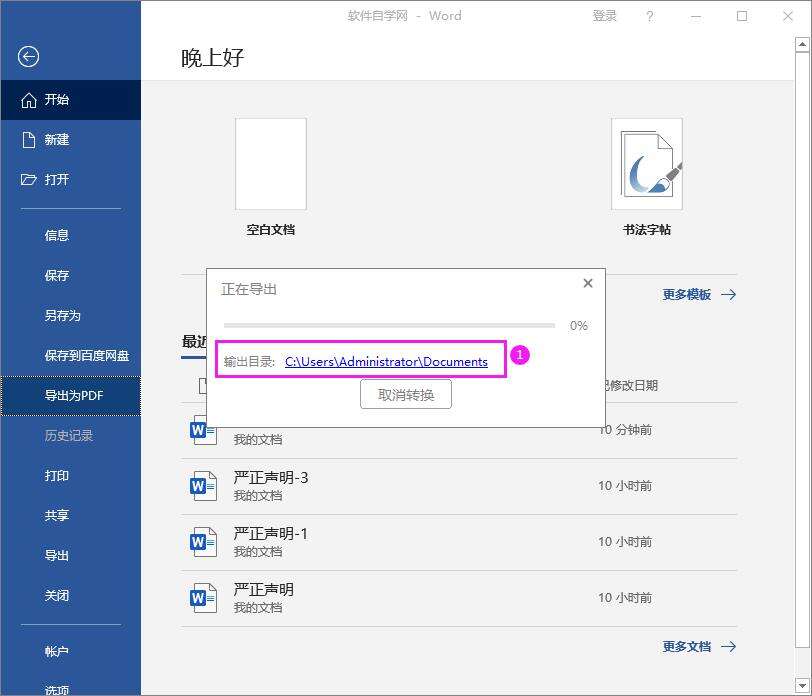The height and width of the screenshot is (696, 812).
Task: Select 打开 in the sidebar
Action: pos(70,180)
